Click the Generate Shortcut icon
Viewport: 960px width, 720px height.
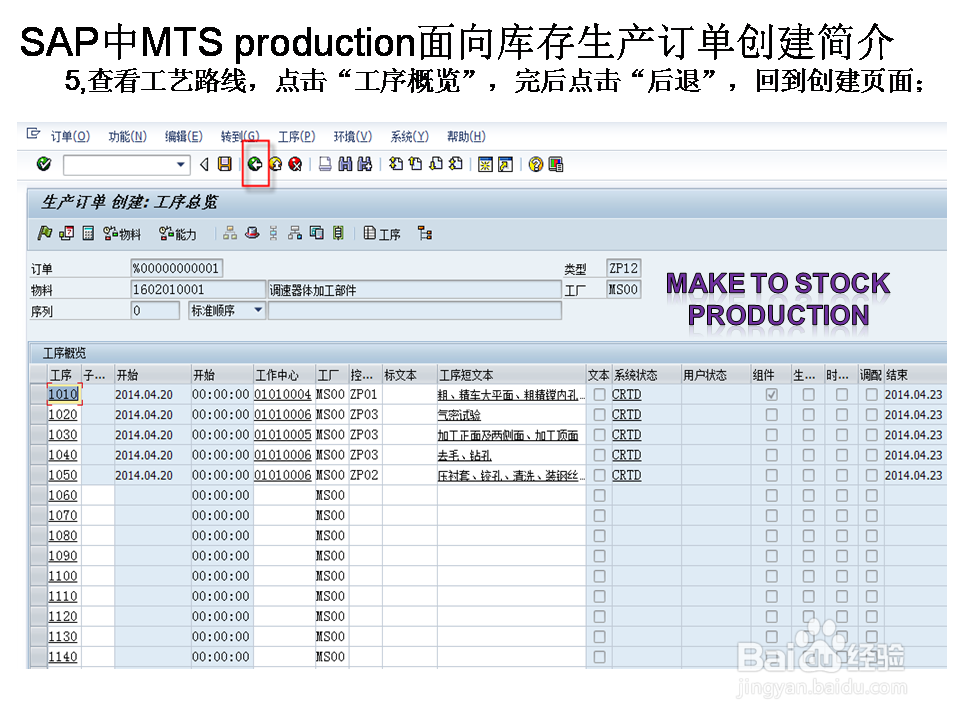coord(505,164)
